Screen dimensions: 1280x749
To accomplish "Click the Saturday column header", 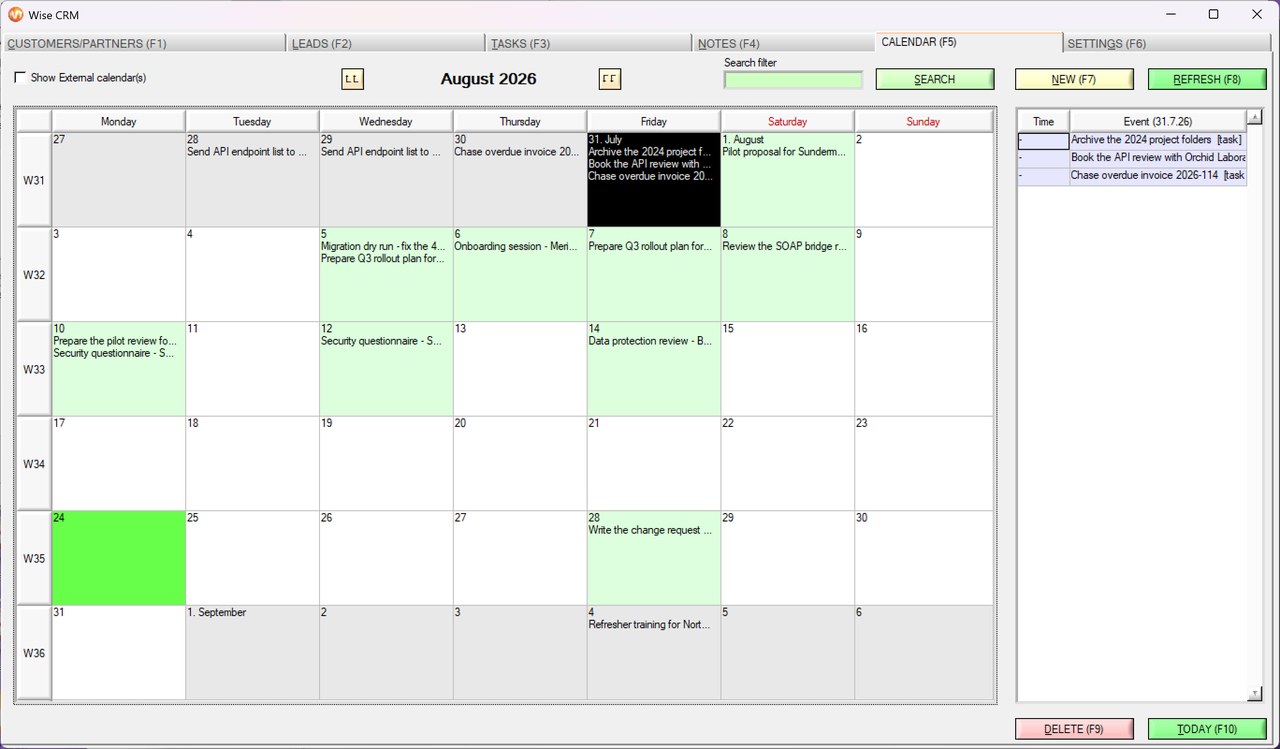I will pos(788,121).
